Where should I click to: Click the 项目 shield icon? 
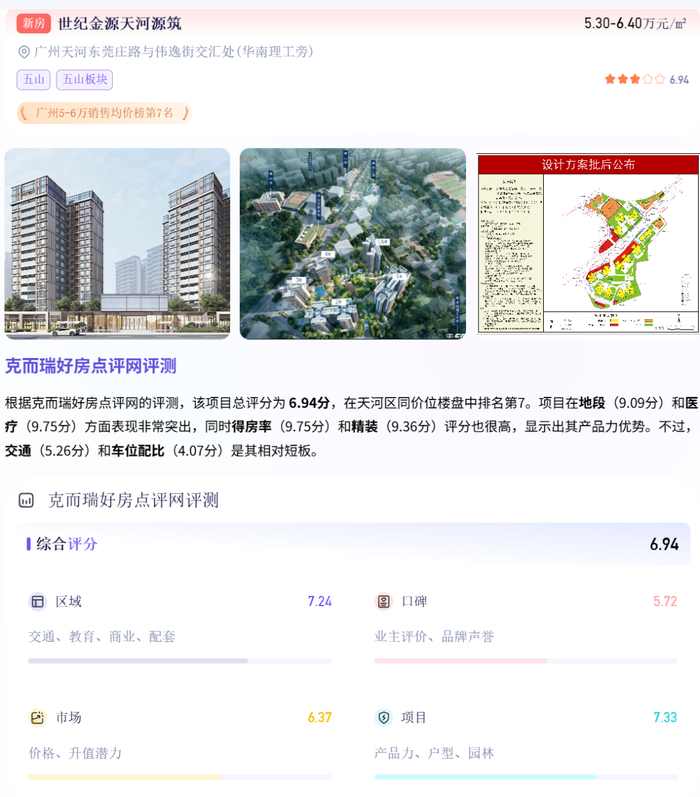383,718
